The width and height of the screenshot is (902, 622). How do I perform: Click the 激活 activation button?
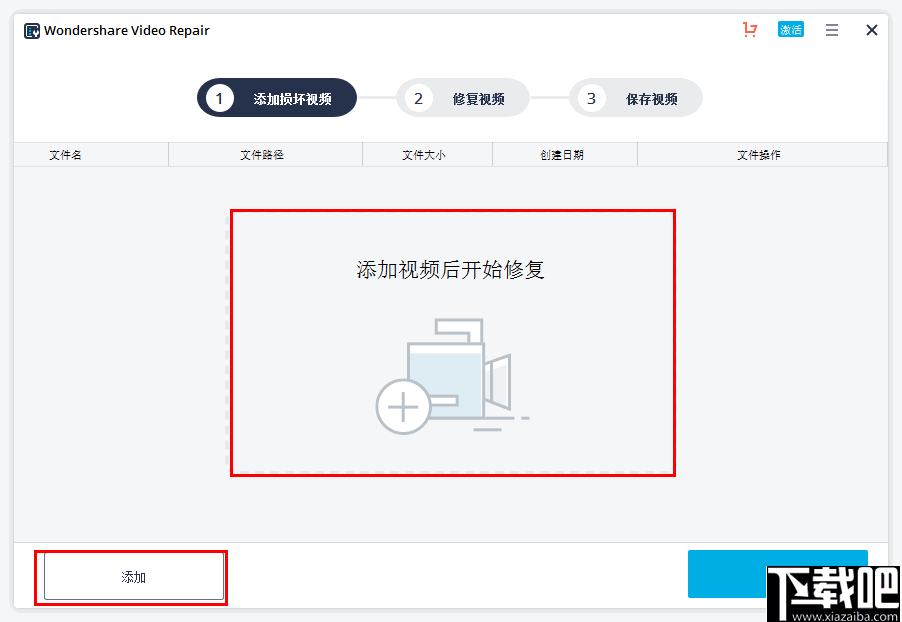(x=791, y=30)
